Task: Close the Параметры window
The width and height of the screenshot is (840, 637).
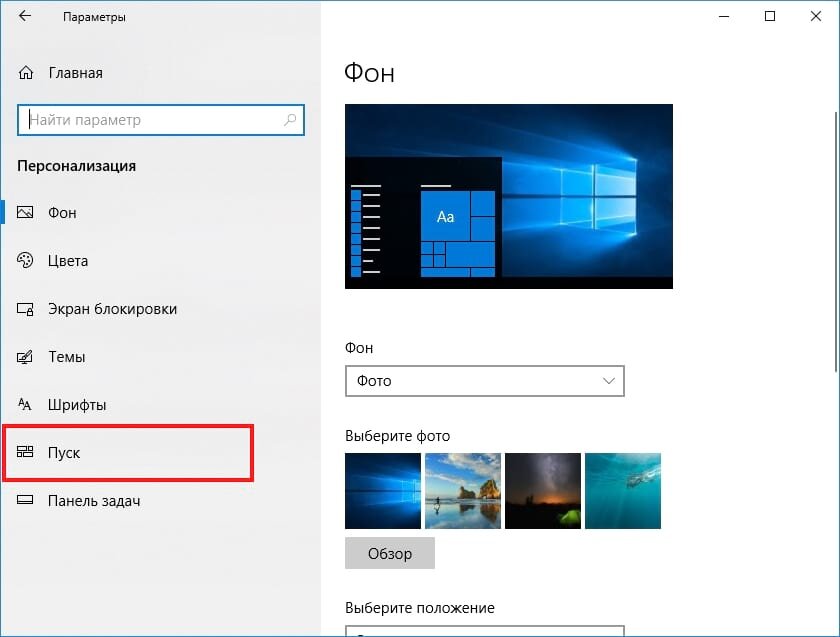Action: tap(815, 16)
